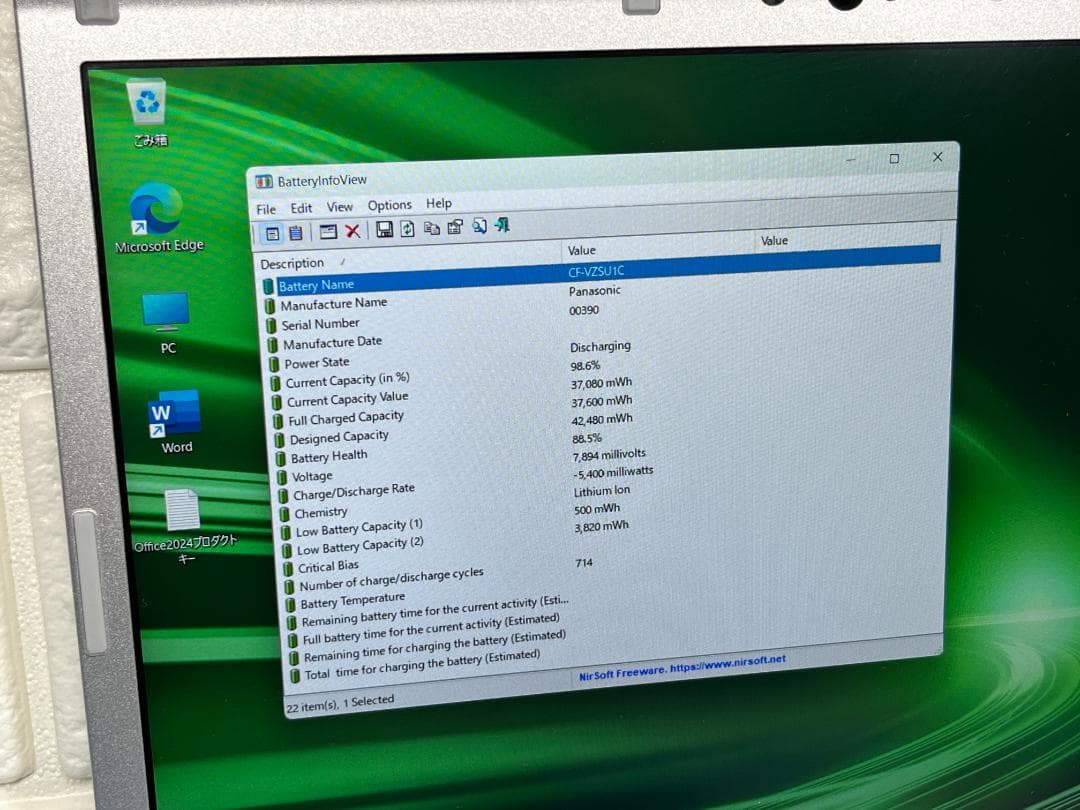The height and width of the screenshot is (810, 1080).
Task: Switch to Battery Log view icon
Action: coord(297,229)
